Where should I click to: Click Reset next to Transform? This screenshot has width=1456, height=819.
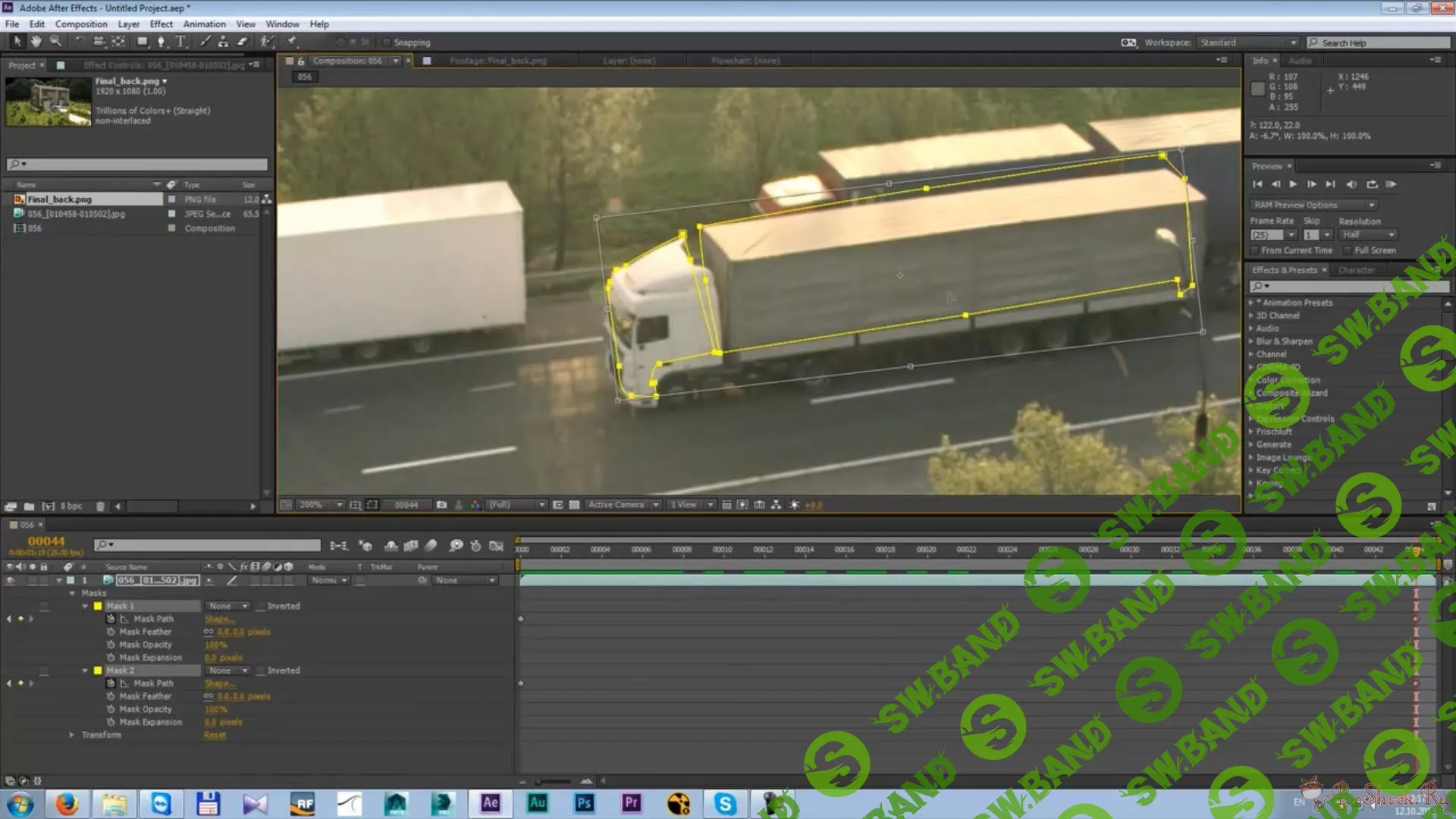pyautogui.click(x=215, y=735)
